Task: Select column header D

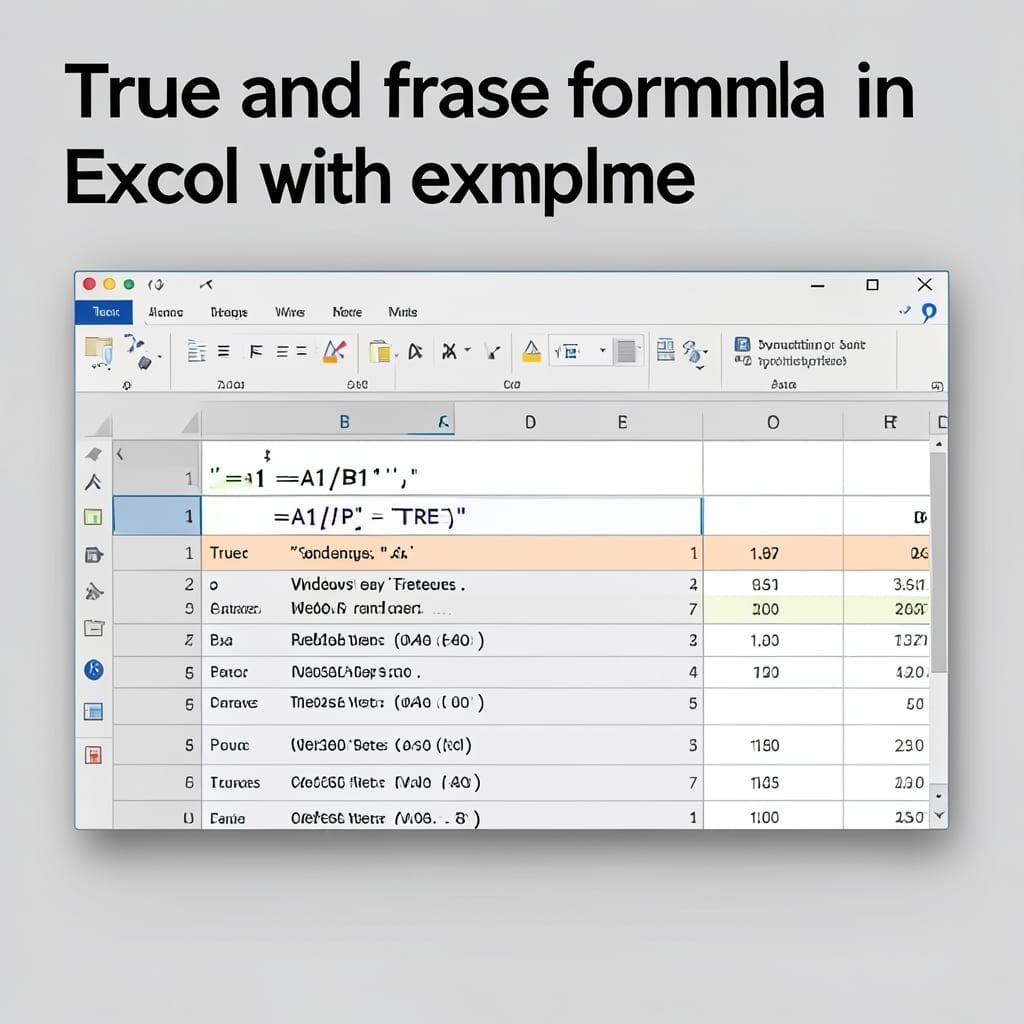Action: [530, 422]
